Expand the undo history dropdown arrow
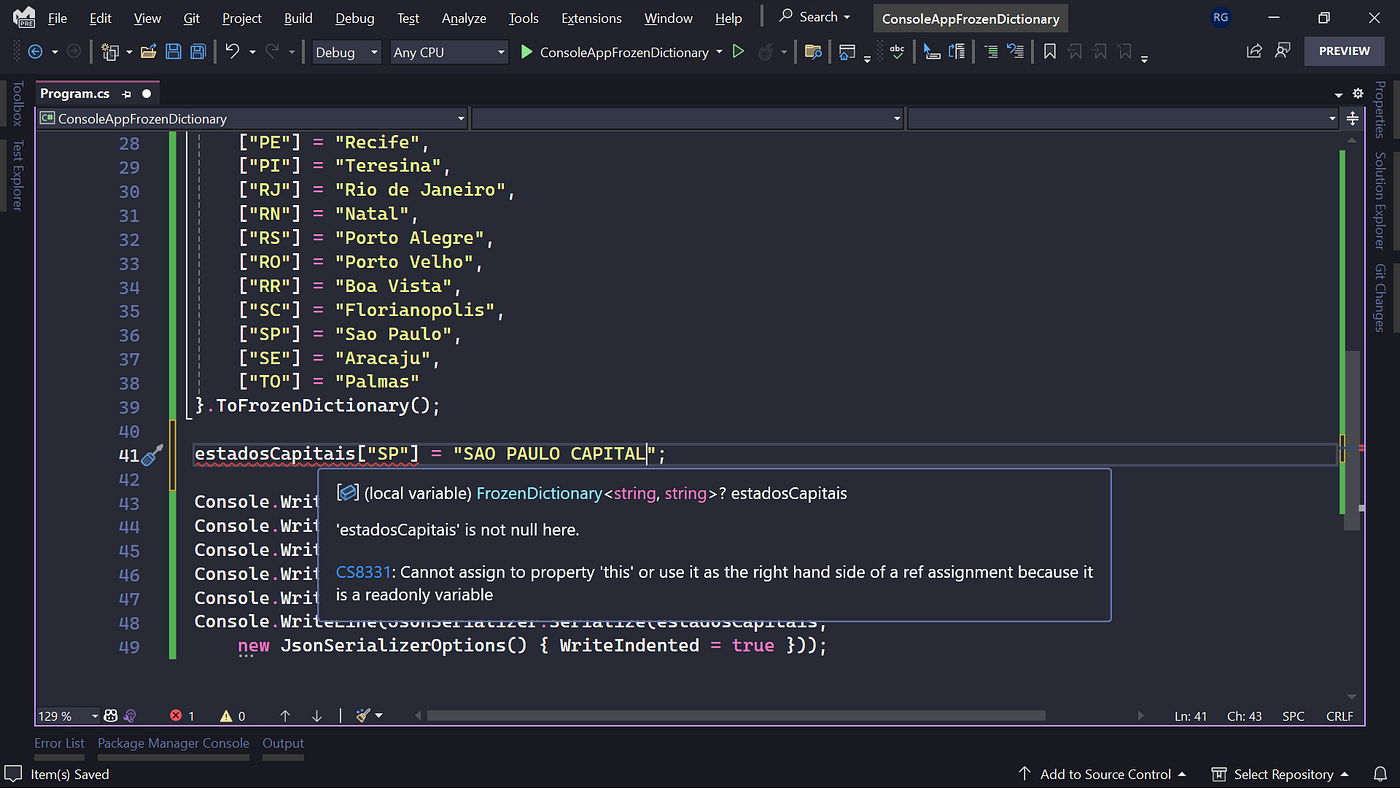 [252, 52]
